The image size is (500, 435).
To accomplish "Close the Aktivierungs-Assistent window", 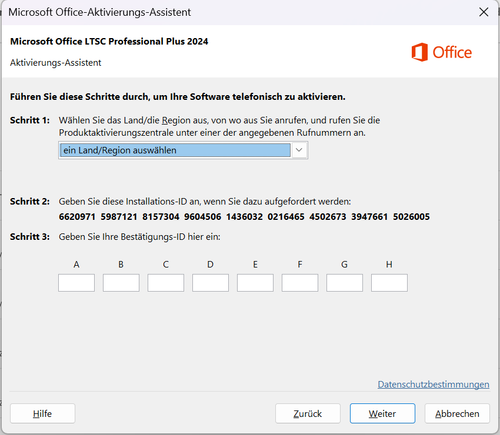I will point(484,12).
